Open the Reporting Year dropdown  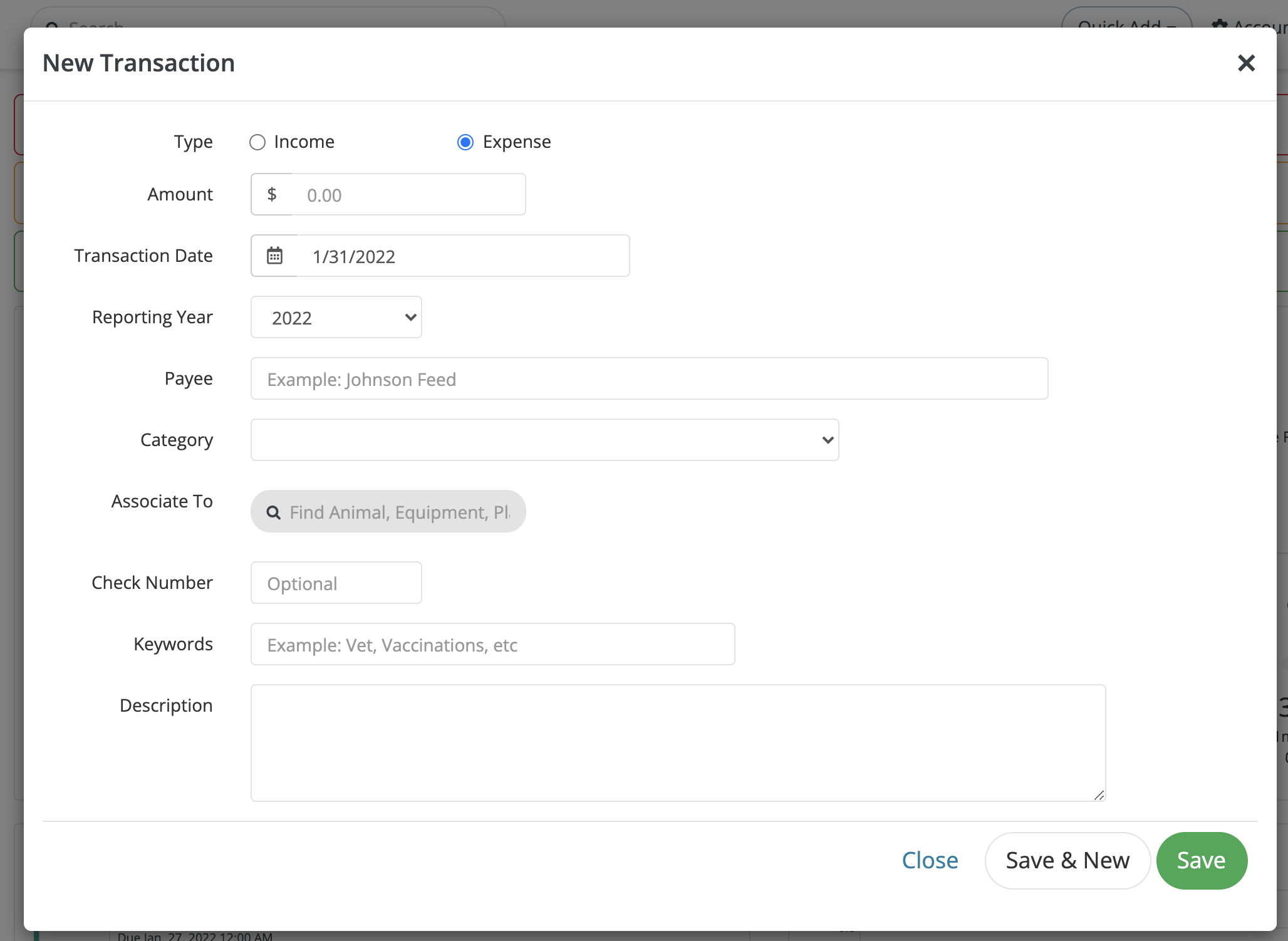(336, 317)
